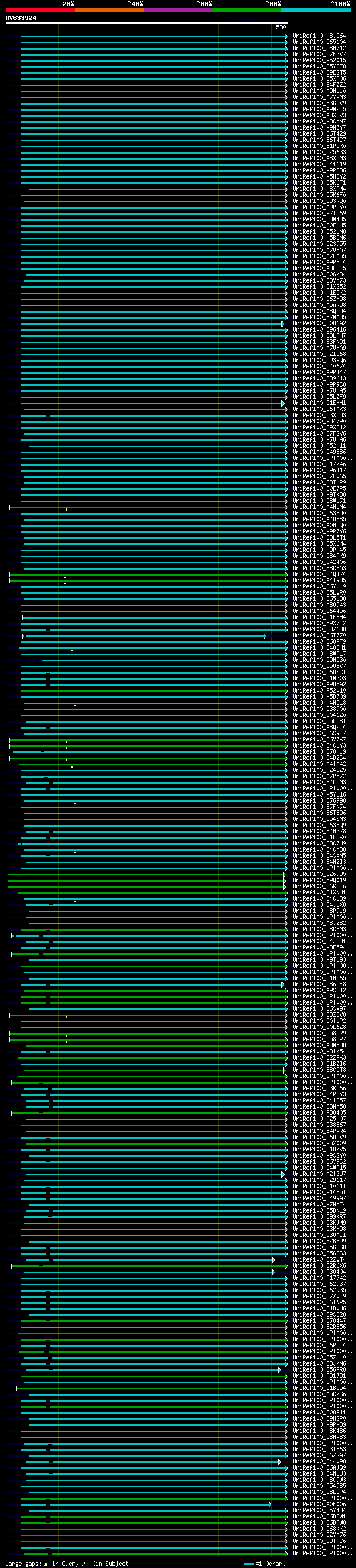356x1568 pixels.
Task: Click label UniRef100_P34790
Action: tap(319, 421)
